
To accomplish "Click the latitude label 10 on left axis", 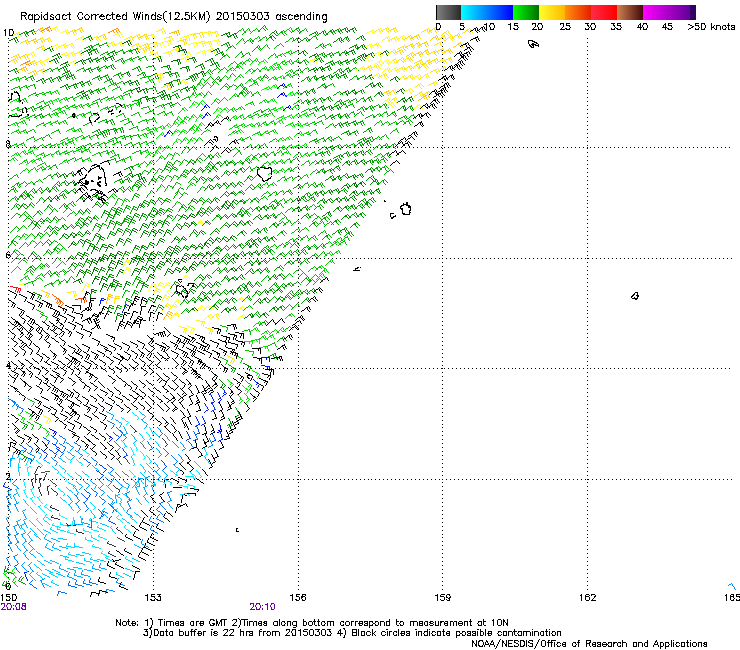I will pos(8,33).
